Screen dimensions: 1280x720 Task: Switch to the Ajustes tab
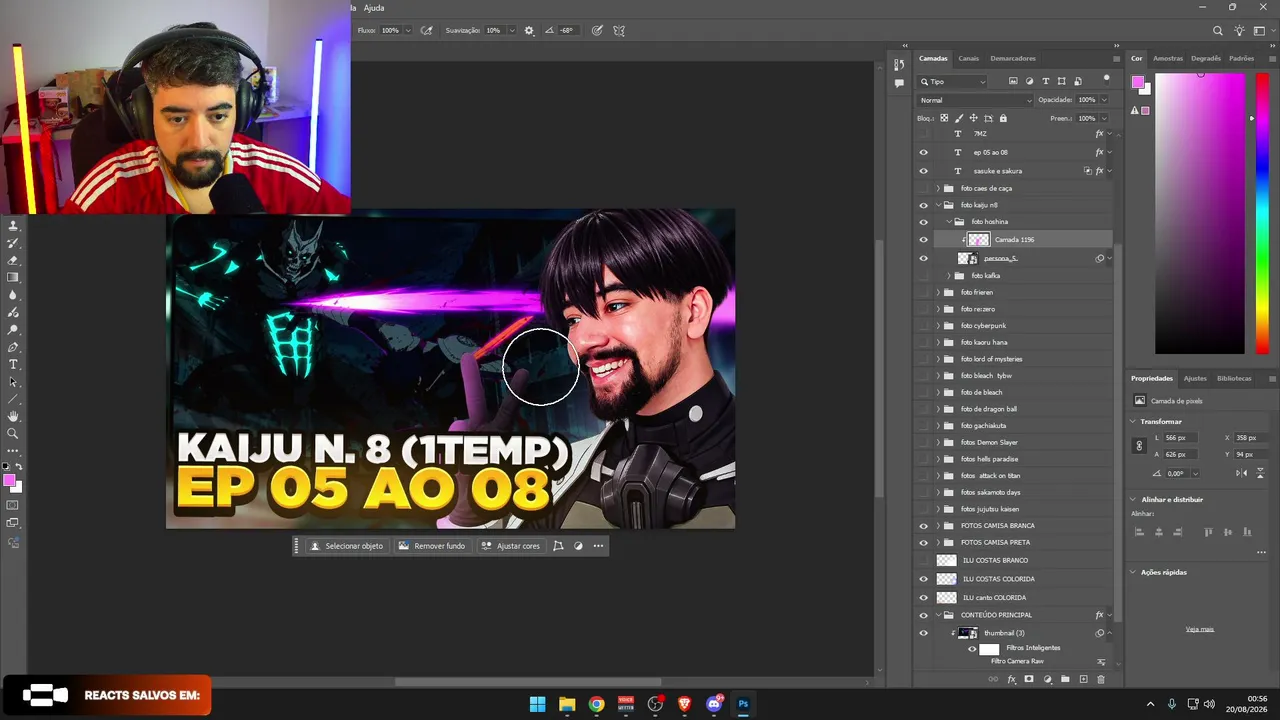[1195, 378]
